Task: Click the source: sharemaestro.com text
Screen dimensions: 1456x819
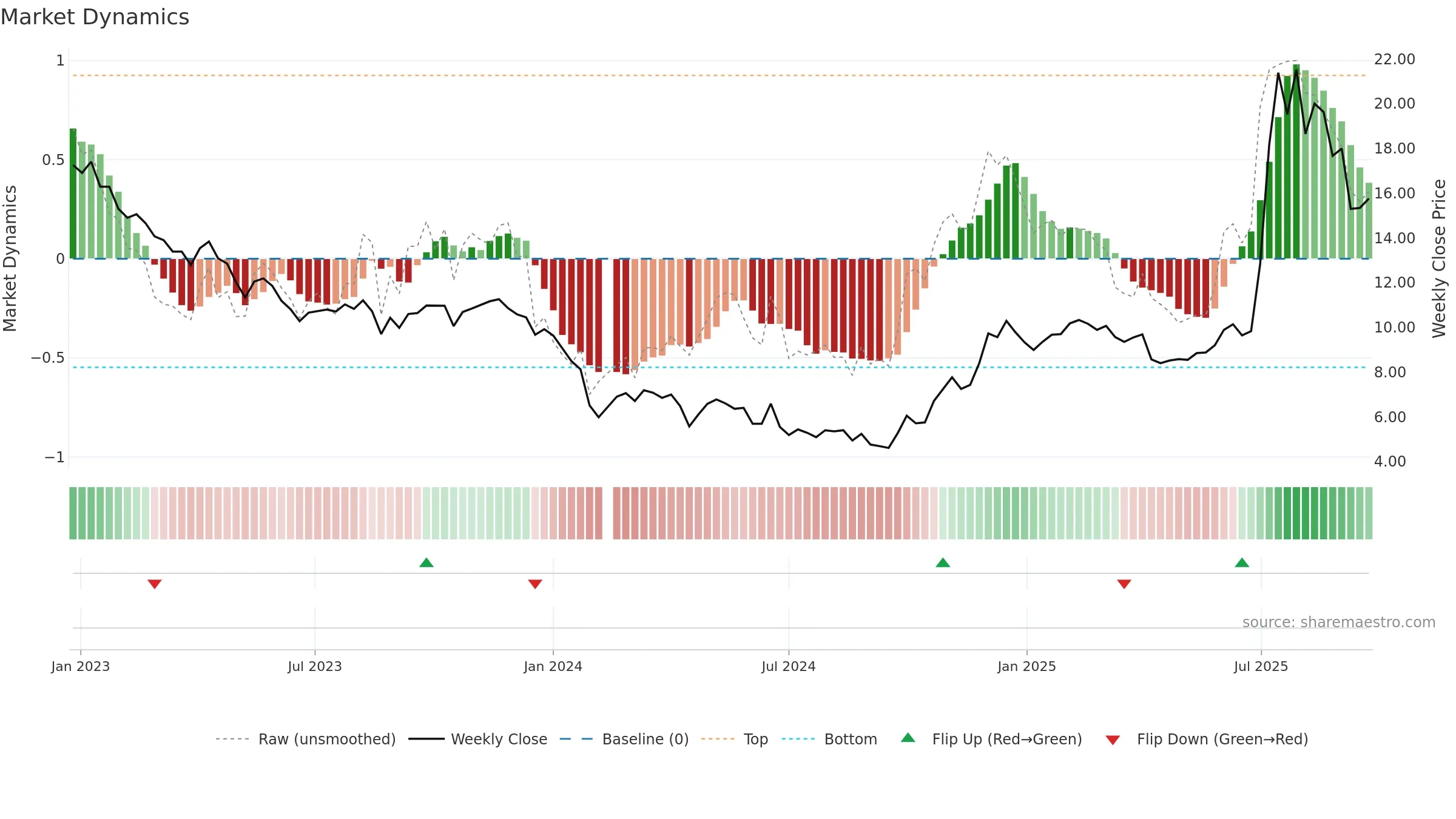Action: pos(1339,622)
